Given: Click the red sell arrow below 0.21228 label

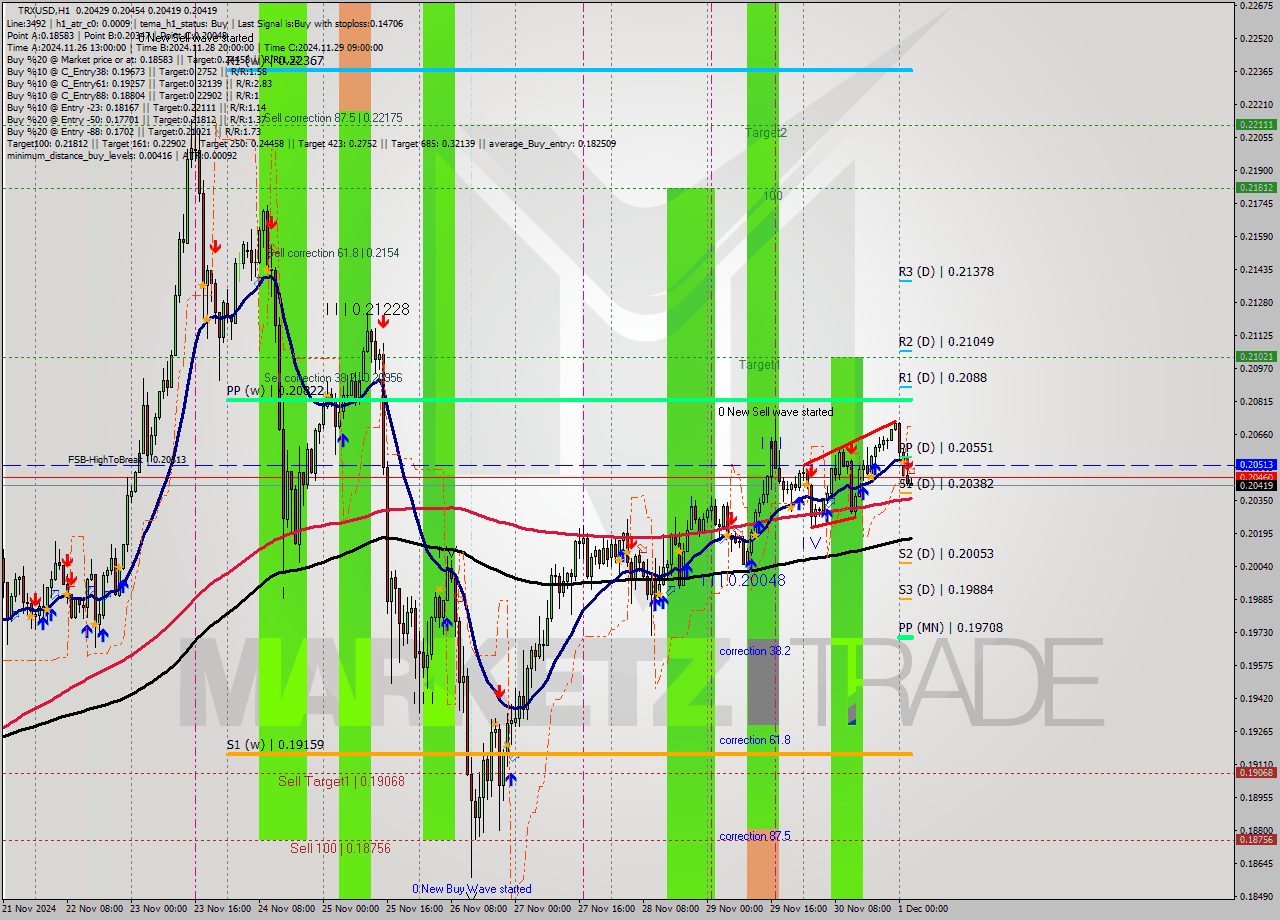Looking at the screenshot, I should click(383, 322).
